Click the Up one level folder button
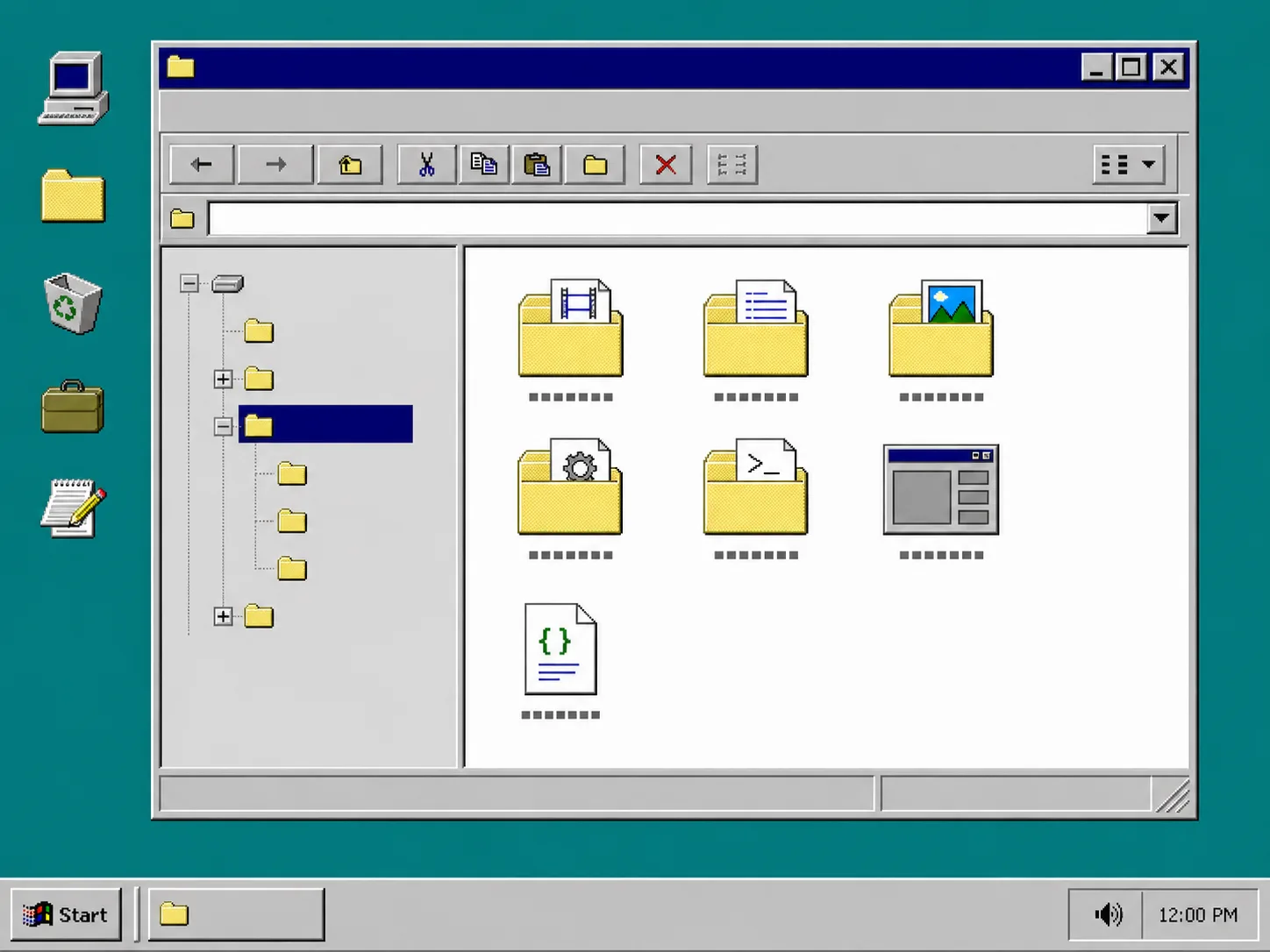 (350, 165)
